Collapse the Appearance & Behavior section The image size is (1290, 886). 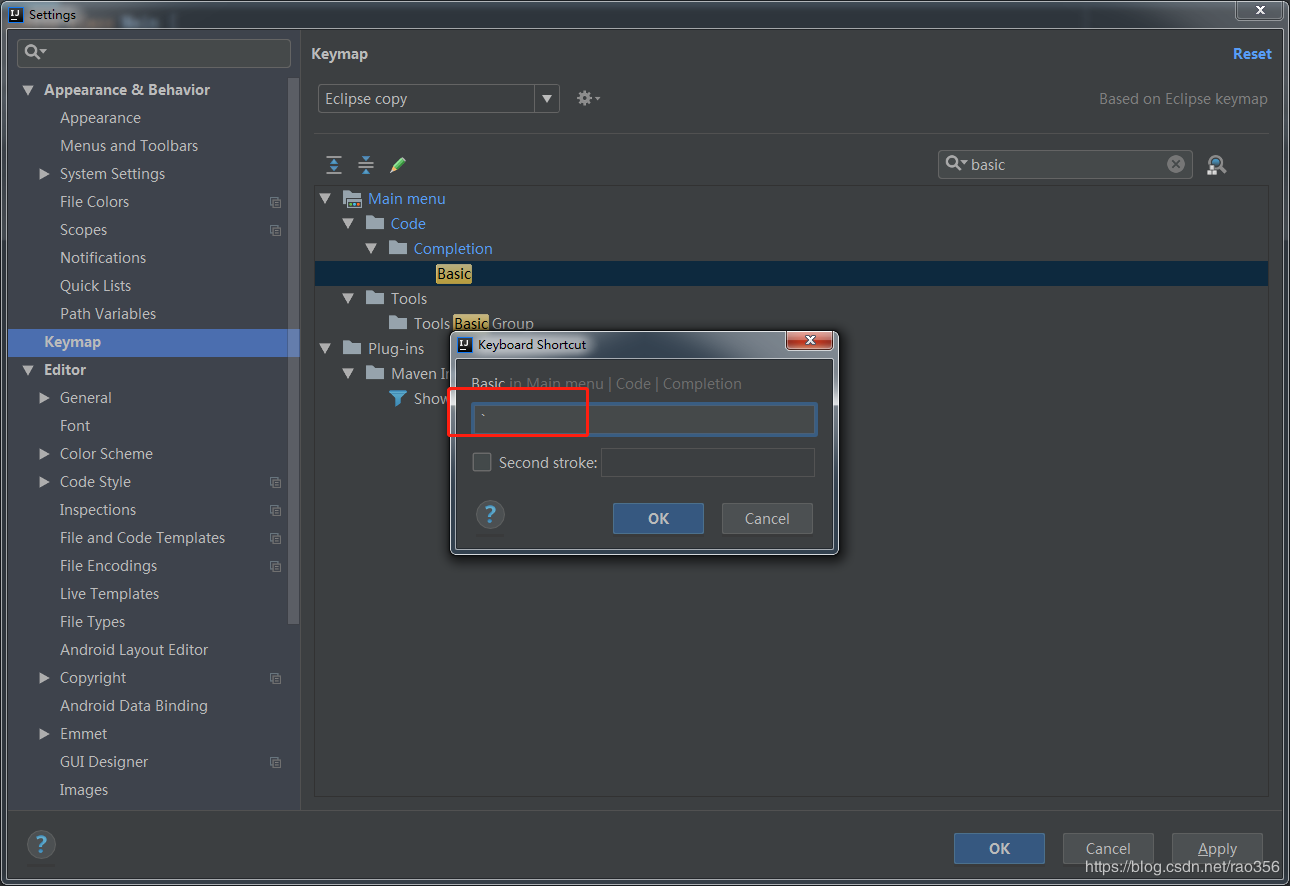pyautogui.click(x=28, y=90)
